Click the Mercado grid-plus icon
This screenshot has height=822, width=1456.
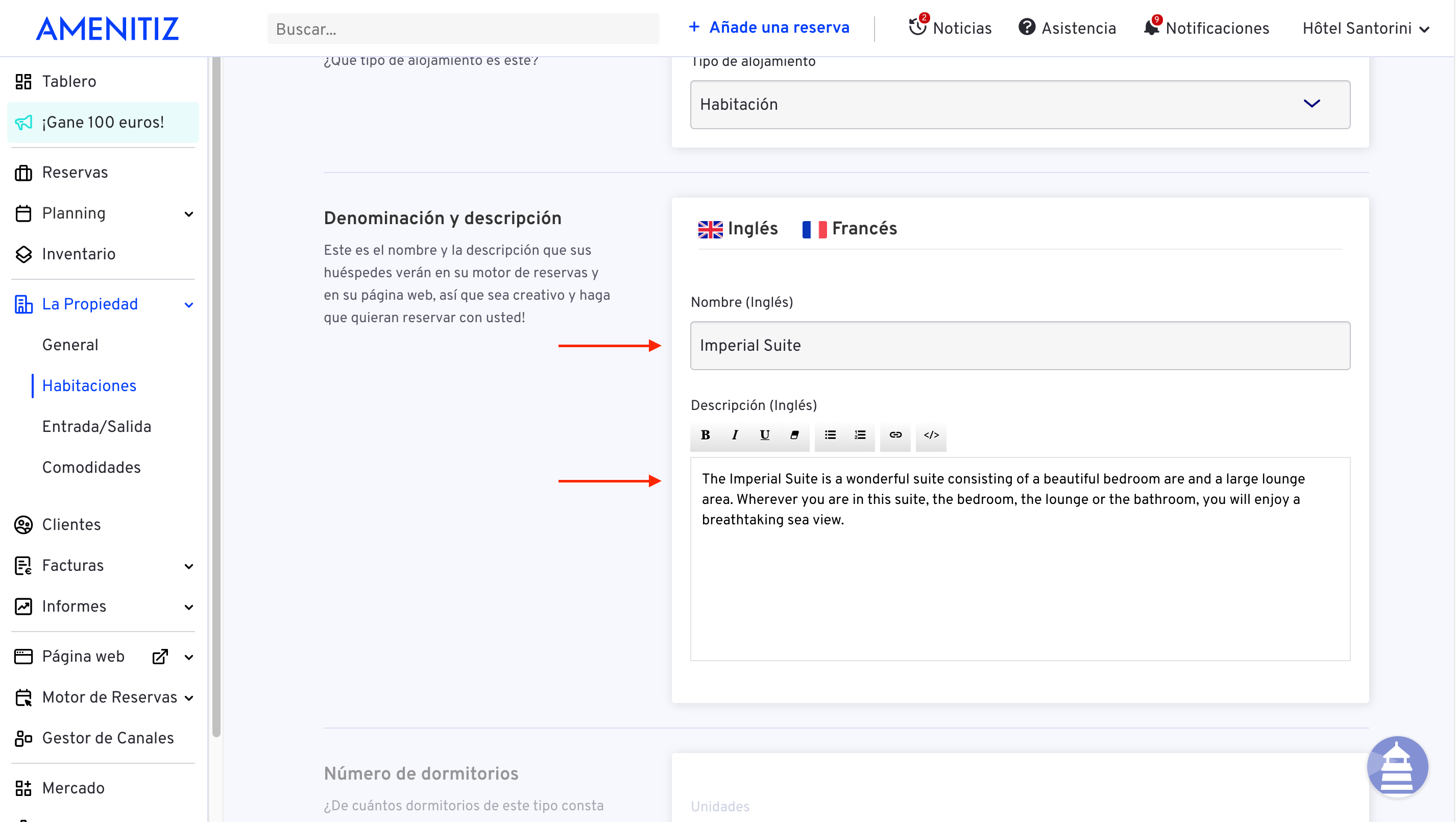pyautogui.click(x=23, y=788)
